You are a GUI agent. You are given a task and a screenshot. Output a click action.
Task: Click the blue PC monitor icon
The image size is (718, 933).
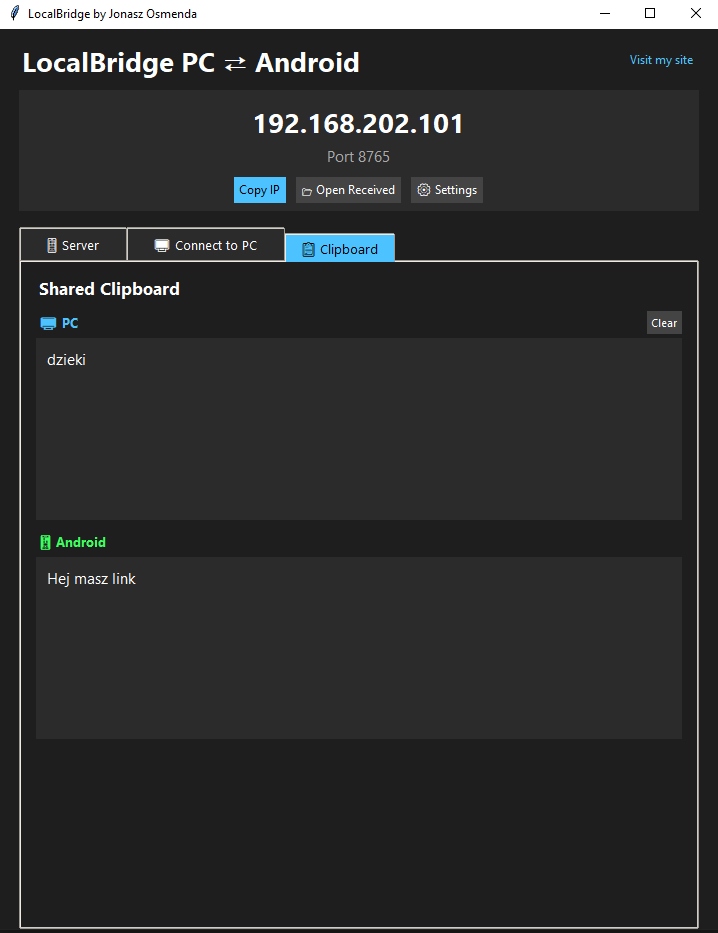pos(48,323)
